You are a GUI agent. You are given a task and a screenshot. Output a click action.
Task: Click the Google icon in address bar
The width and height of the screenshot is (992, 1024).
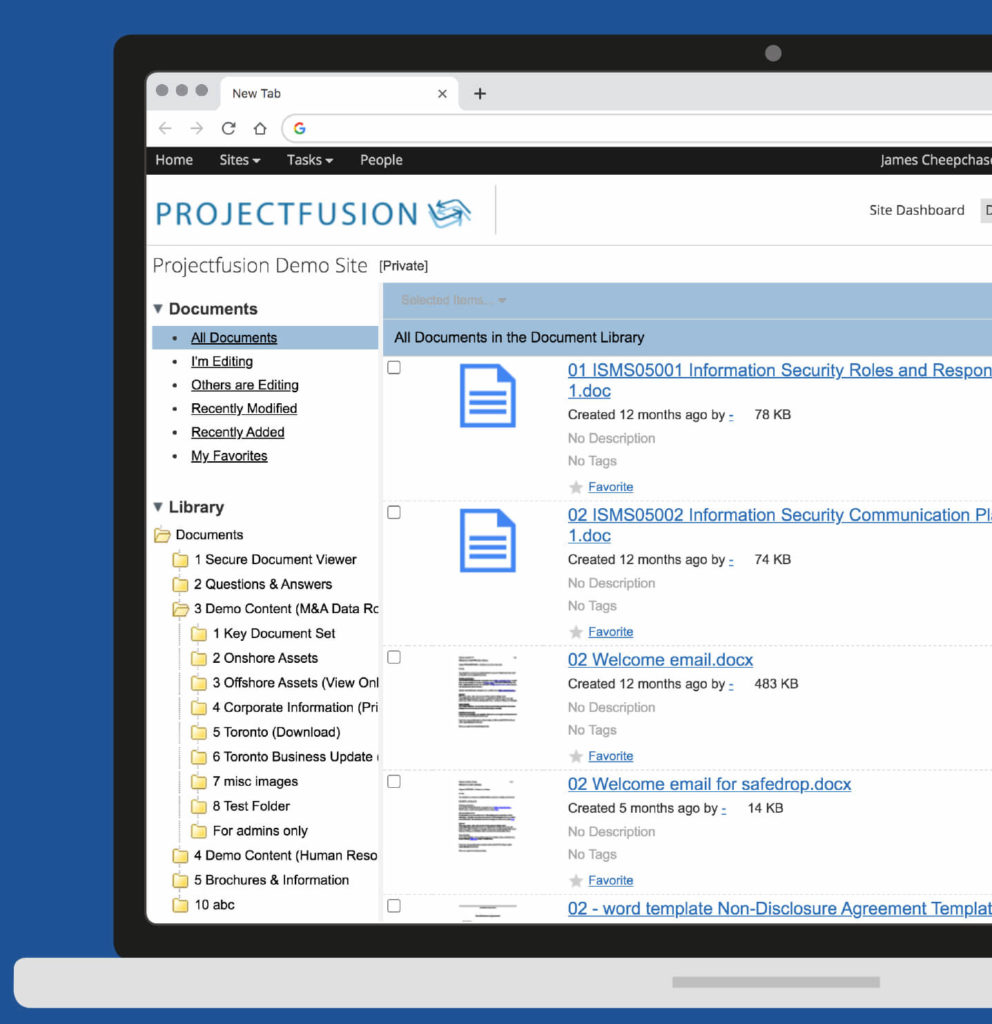300,128
